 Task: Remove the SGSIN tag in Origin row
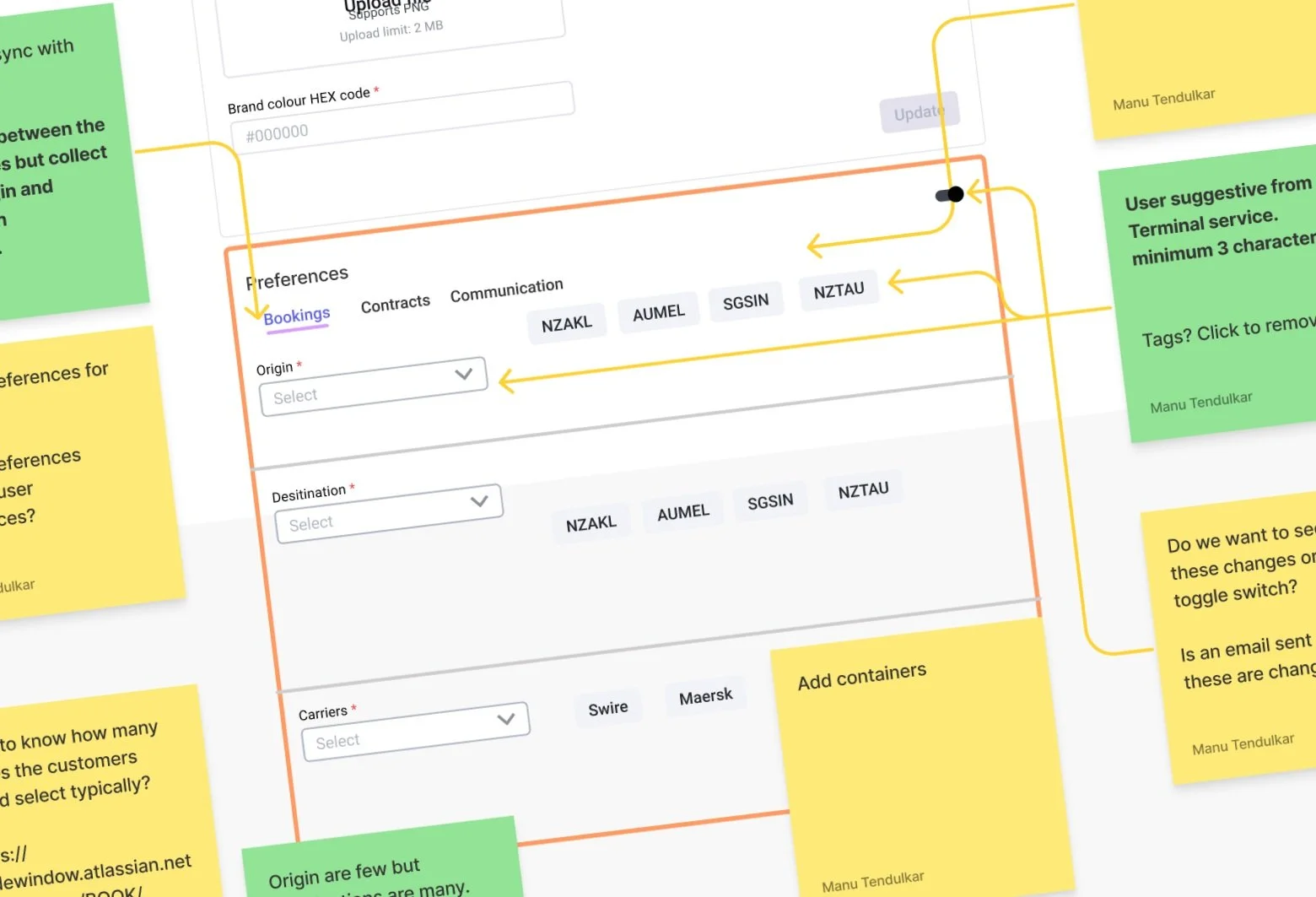click(x=746, y=301)
